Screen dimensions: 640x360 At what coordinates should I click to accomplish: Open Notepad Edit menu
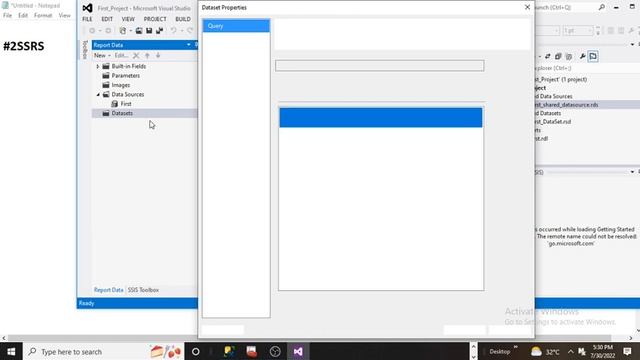click(23, 16)
